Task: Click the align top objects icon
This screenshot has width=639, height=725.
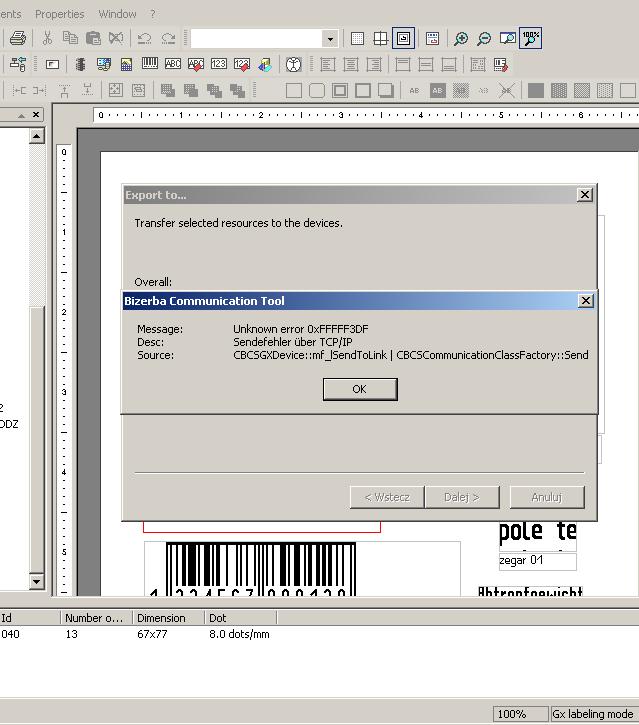Action: [x=402, y=64]
